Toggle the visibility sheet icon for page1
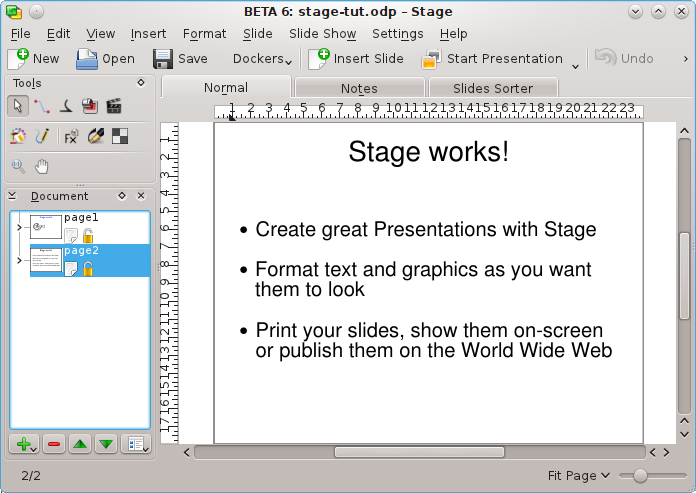Screen dimensions: 696x493 click(x=71, y=236)
